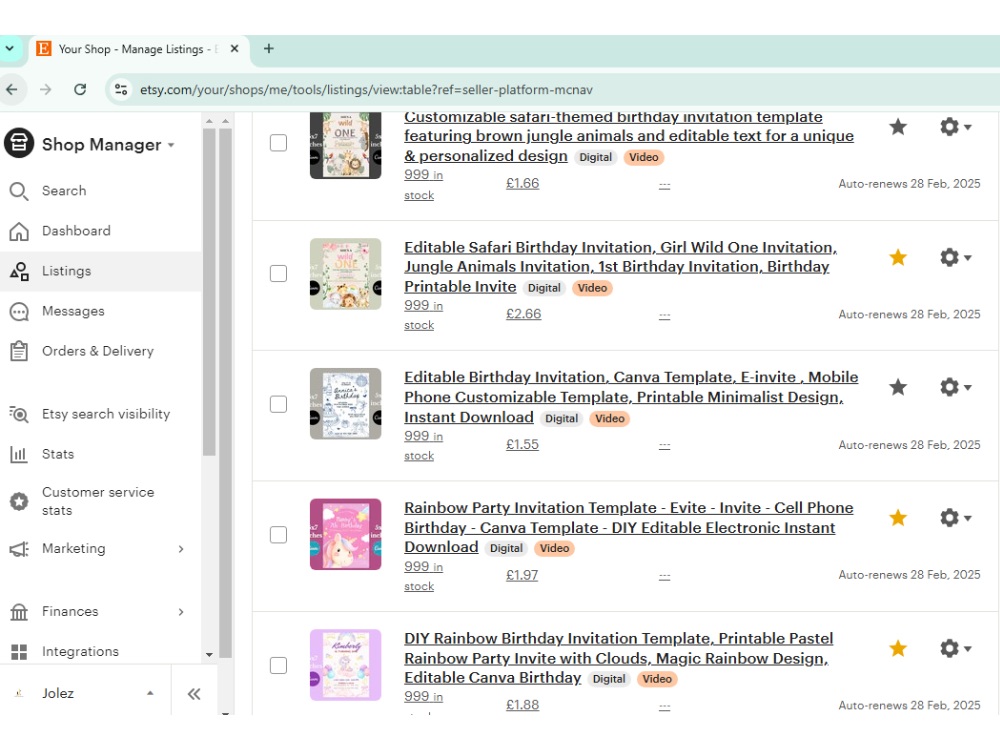The image size is (1000, 750).
Task: Expand the Marketing submenu chevron
Action: (x=181, y=549)
